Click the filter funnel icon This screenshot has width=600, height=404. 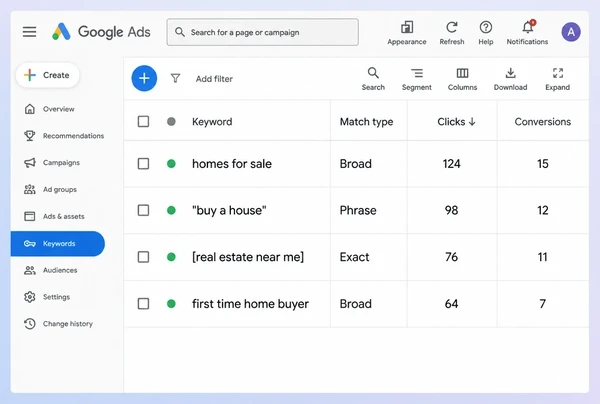(175, 78)
